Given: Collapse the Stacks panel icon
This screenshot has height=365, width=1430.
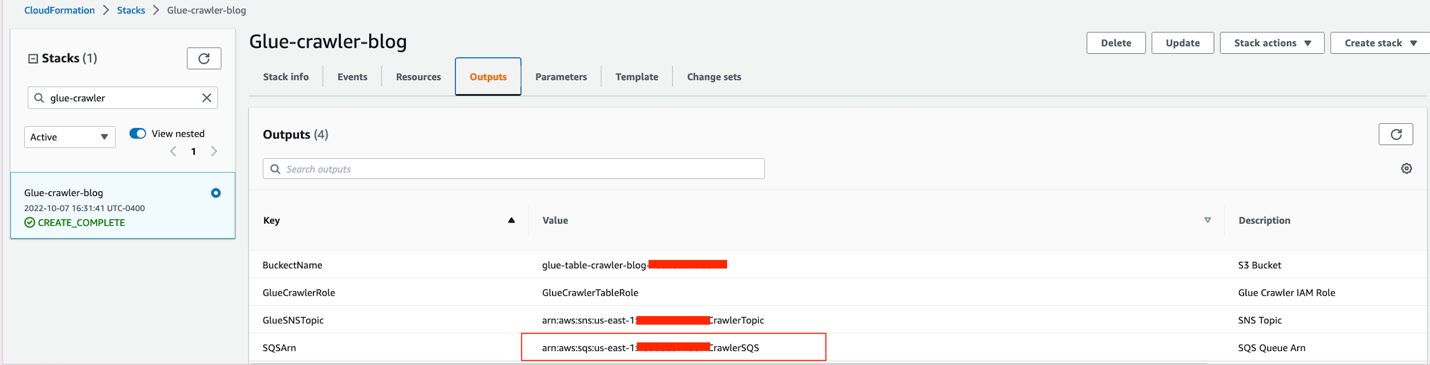Looking at the screenshot, I should [x=33, y=59].
